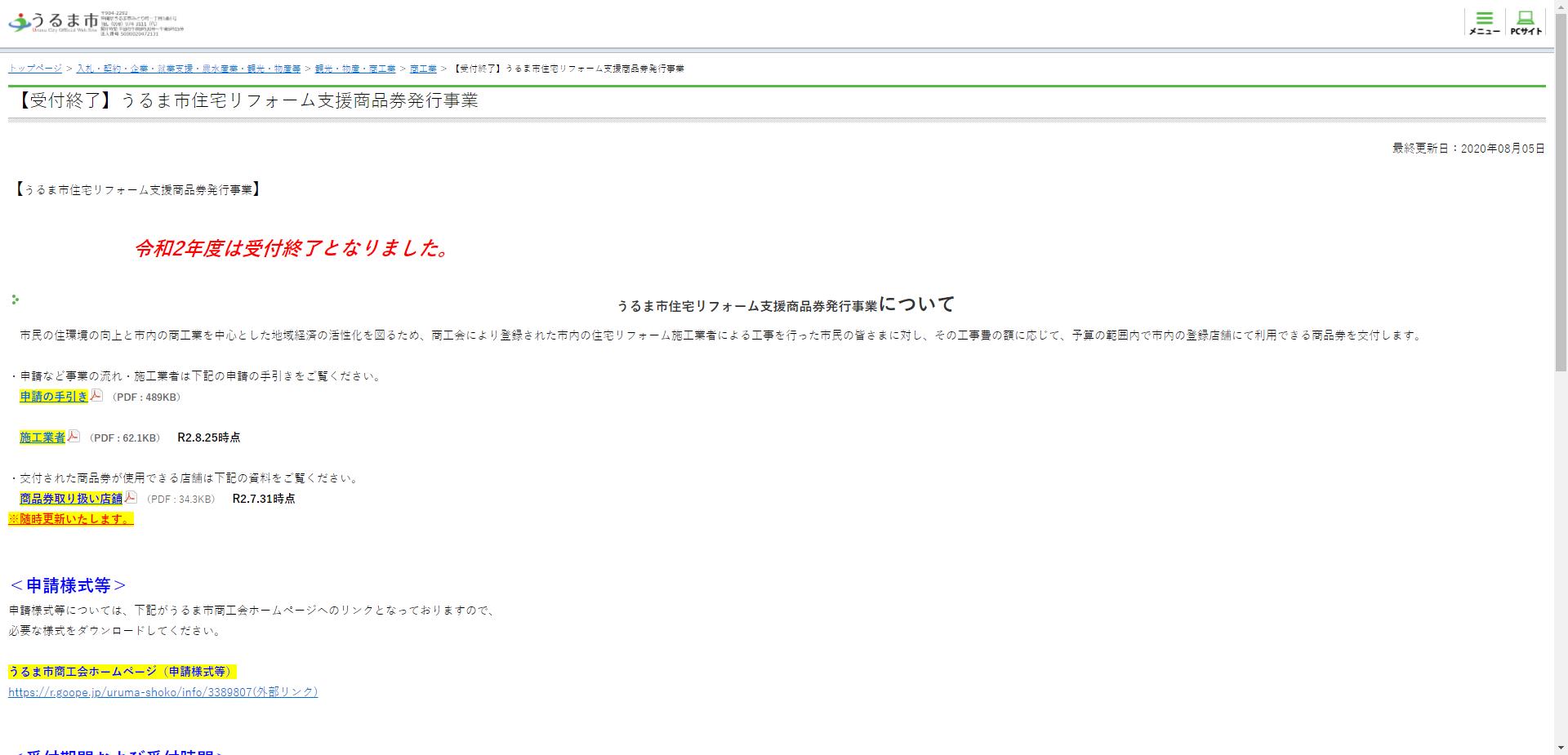
Task: Click the 施工業者 link
Action: coord(41,437)
